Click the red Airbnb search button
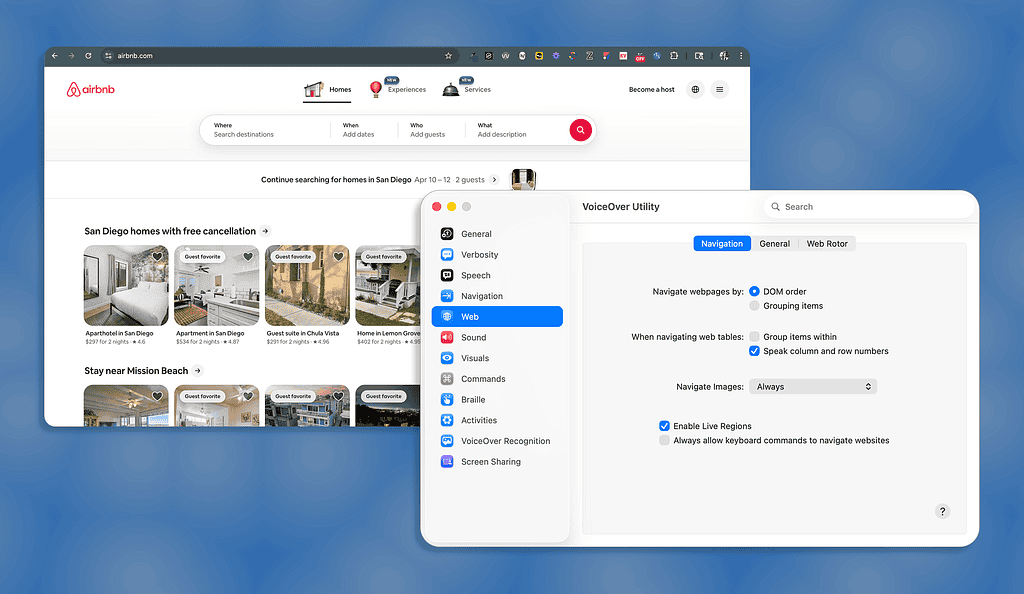1024x594 pixels. 580,130
